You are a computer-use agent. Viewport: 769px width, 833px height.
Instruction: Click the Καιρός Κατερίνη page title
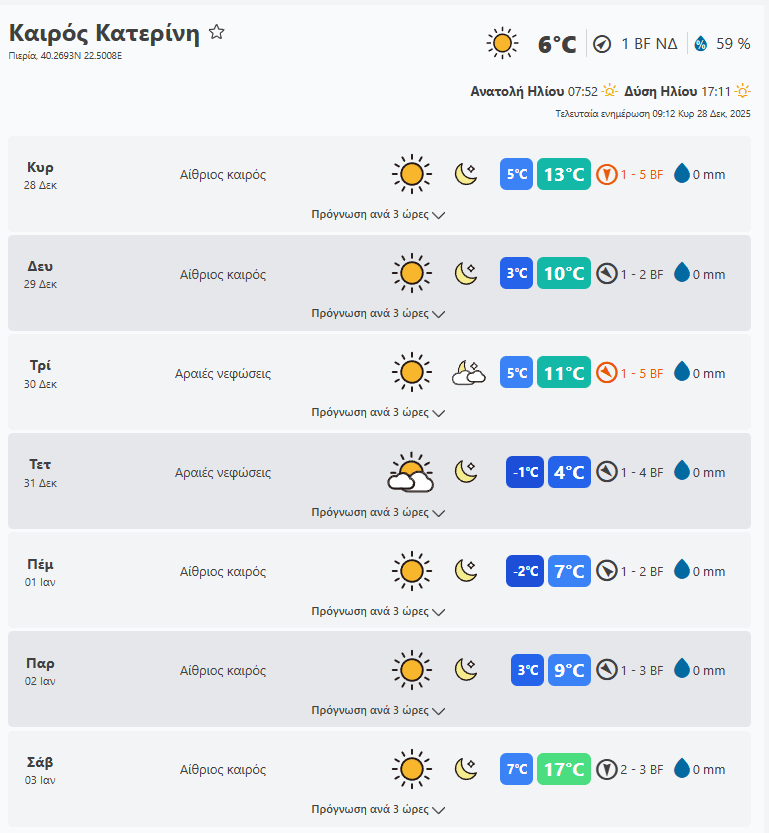pyautogui.click(x=104, y=33)
